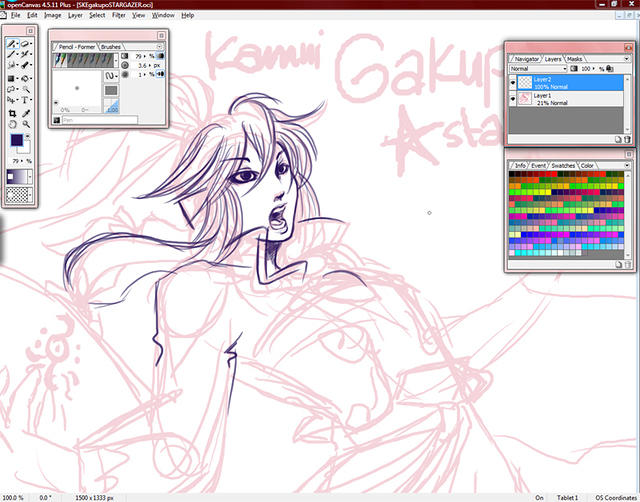Select the Crop tool
640x502 pixels.
(x=12, y=113)
